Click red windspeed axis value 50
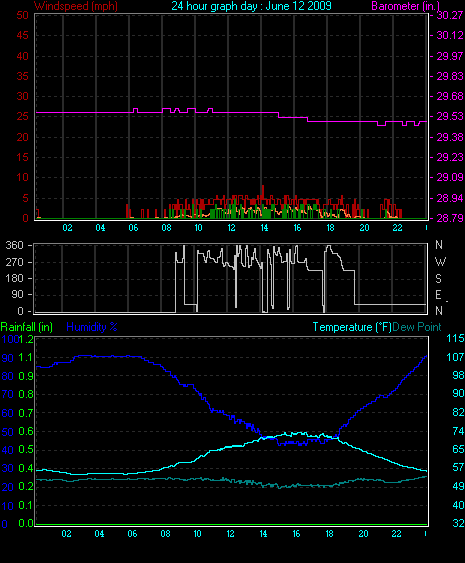 tap(22, 15)
